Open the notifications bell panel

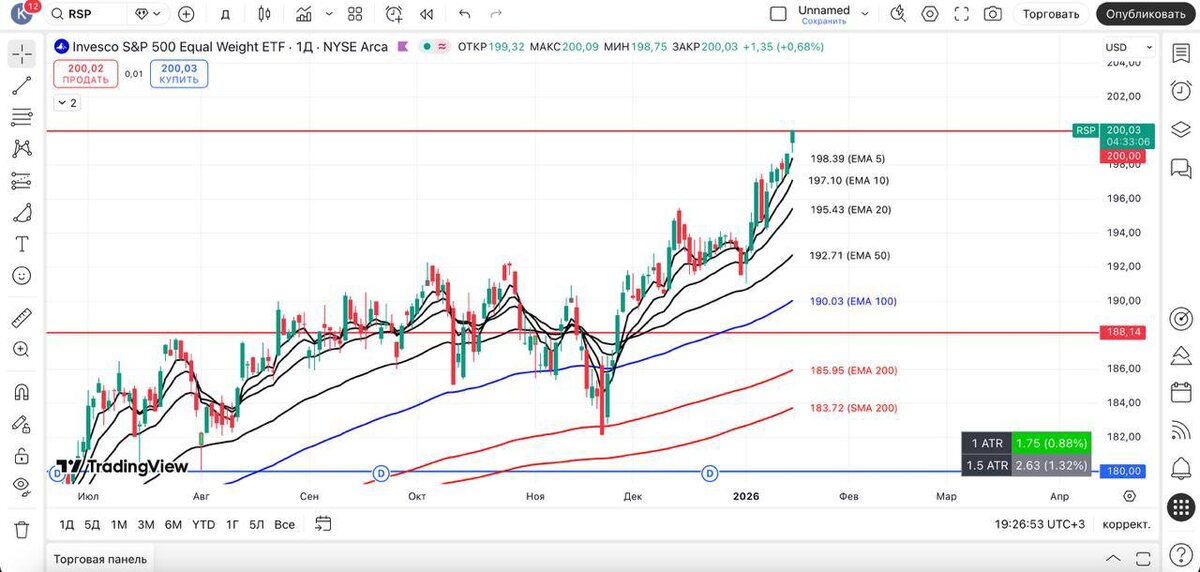pos(1181,467)
